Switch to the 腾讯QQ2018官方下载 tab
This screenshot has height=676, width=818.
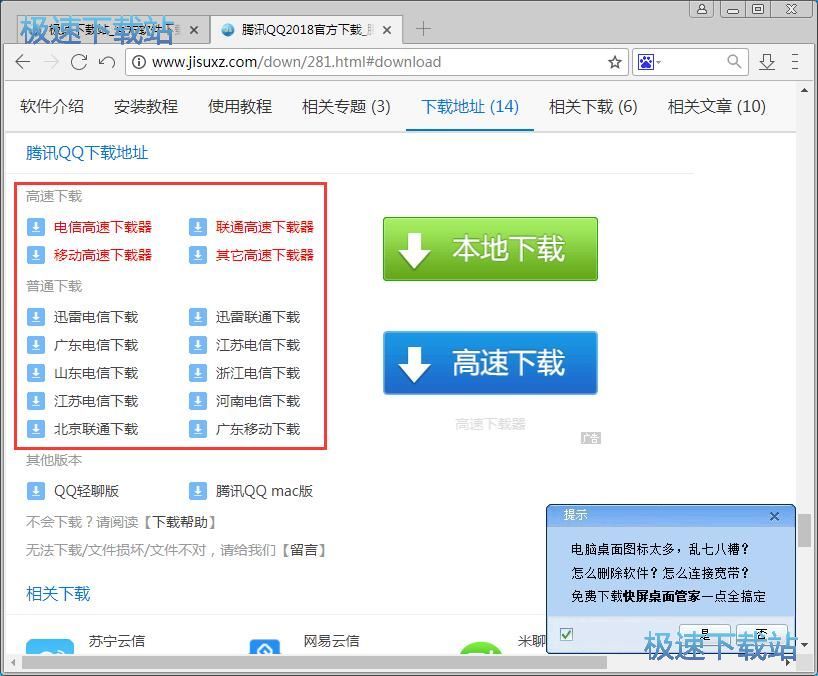click(307, 30)
